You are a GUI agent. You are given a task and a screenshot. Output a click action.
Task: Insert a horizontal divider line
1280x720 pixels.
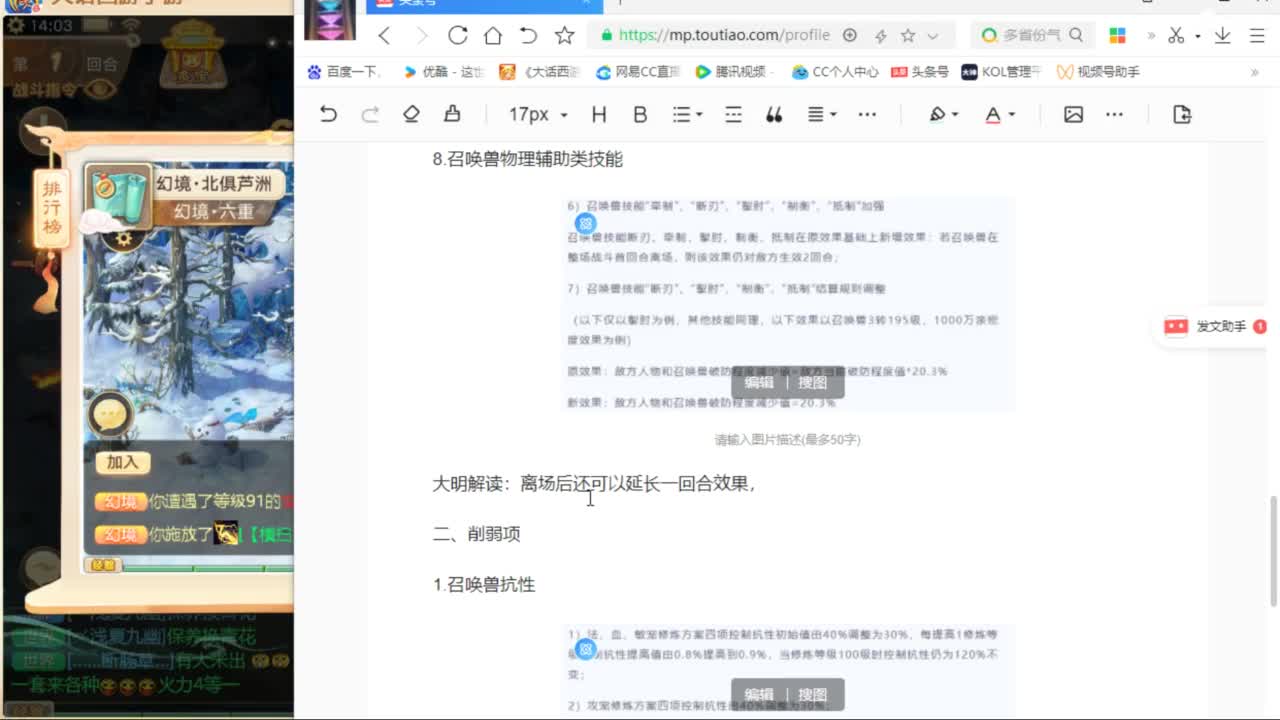(733, 114)
